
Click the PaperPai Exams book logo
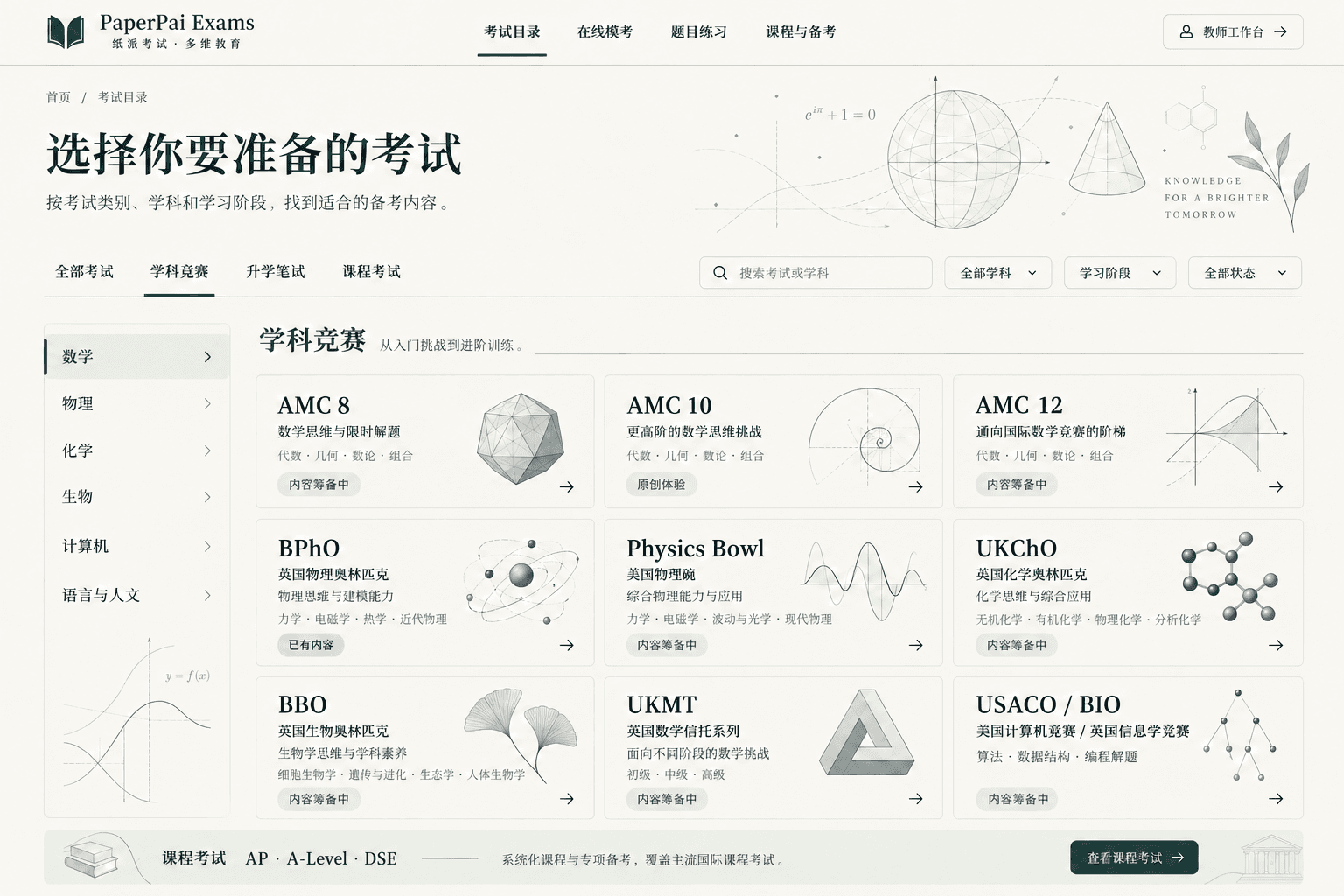coord(66,31)
